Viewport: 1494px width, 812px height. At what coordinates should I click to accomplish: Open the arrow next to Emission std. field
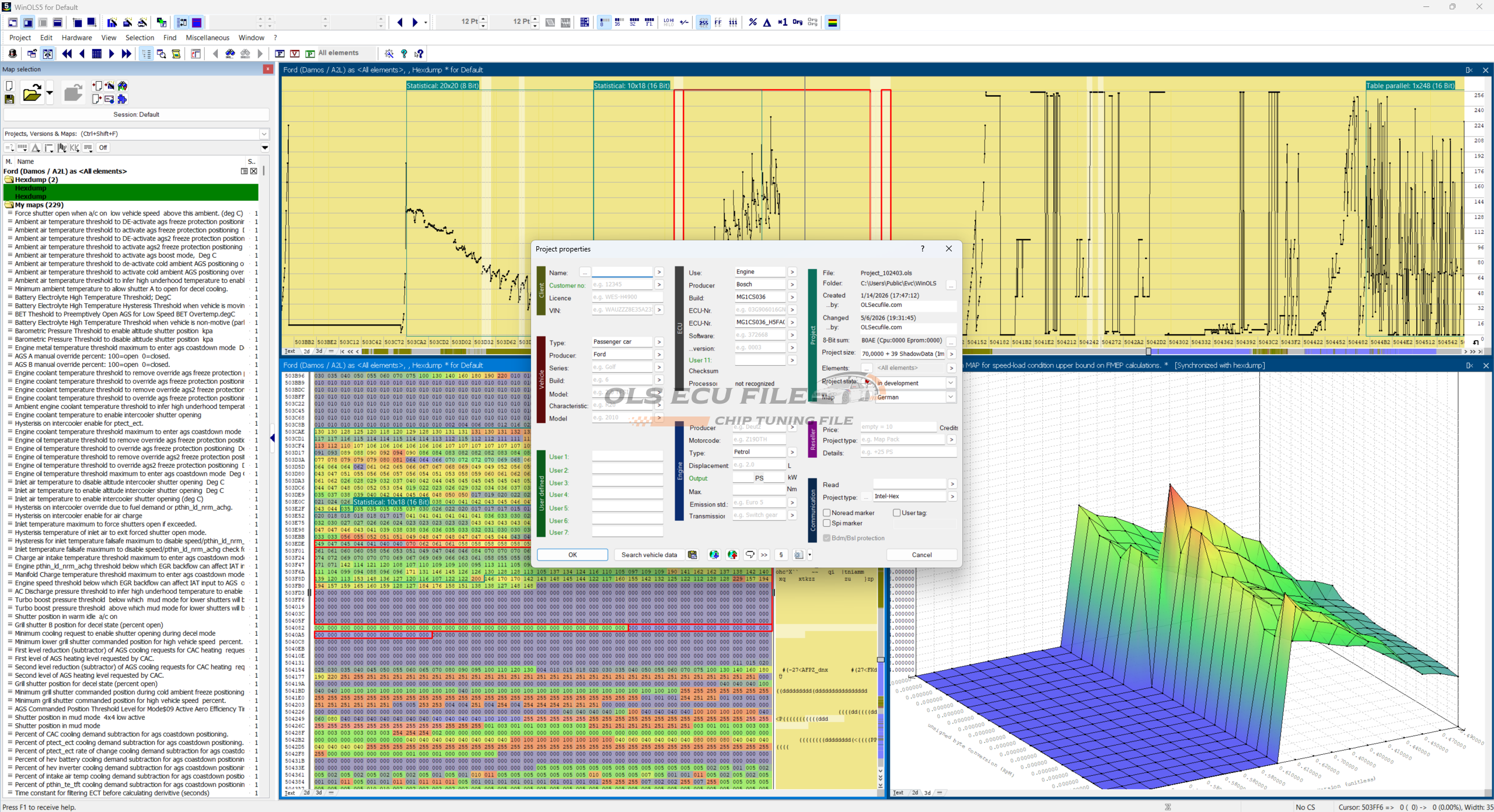point(792,503)
